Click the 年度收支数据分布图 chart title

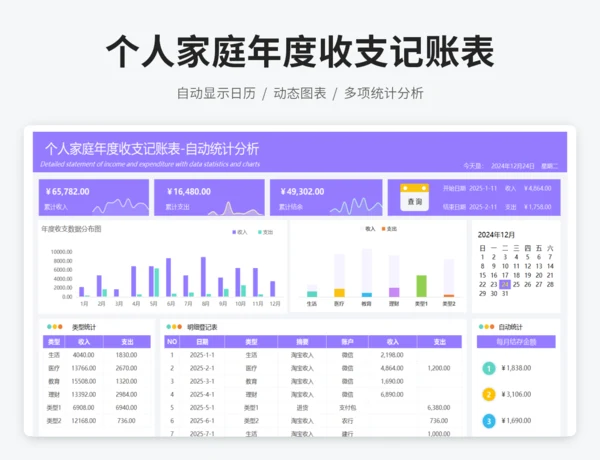[x=71, y=229]
